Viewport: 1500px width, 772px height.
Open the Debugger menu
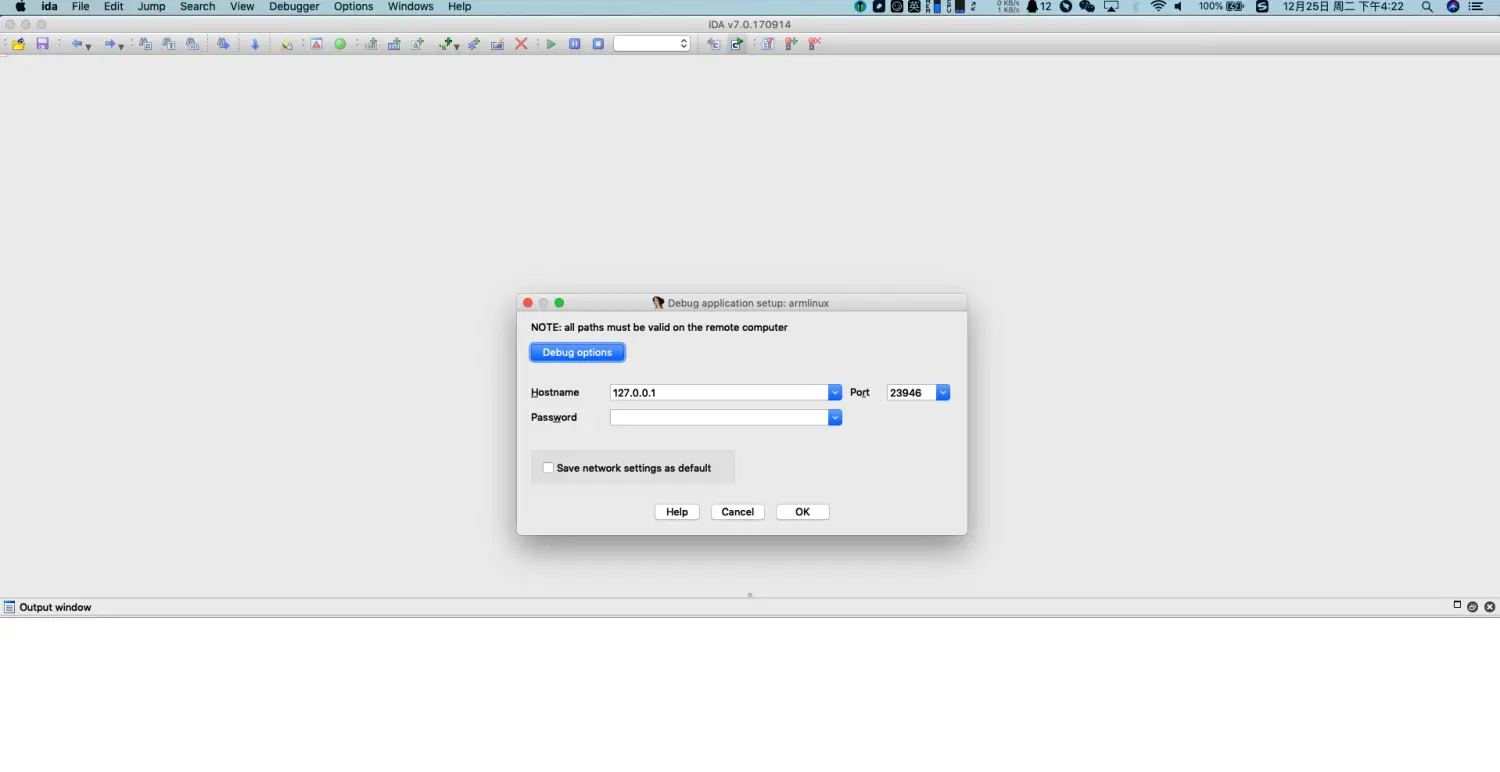tap(294, 6)
